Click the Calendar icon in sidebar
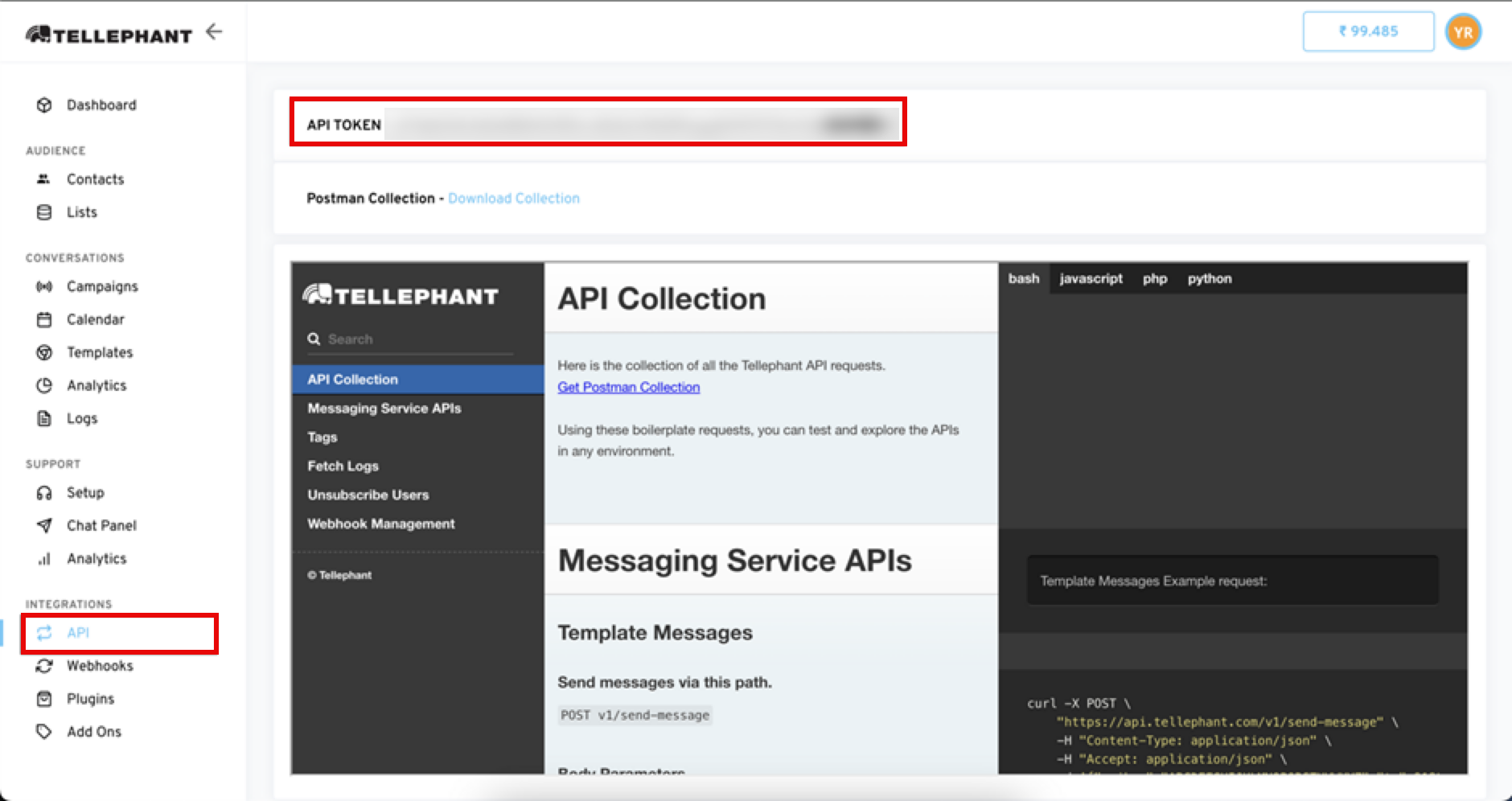This screenshot has width=1512, height=801. (x=44, y=319)
